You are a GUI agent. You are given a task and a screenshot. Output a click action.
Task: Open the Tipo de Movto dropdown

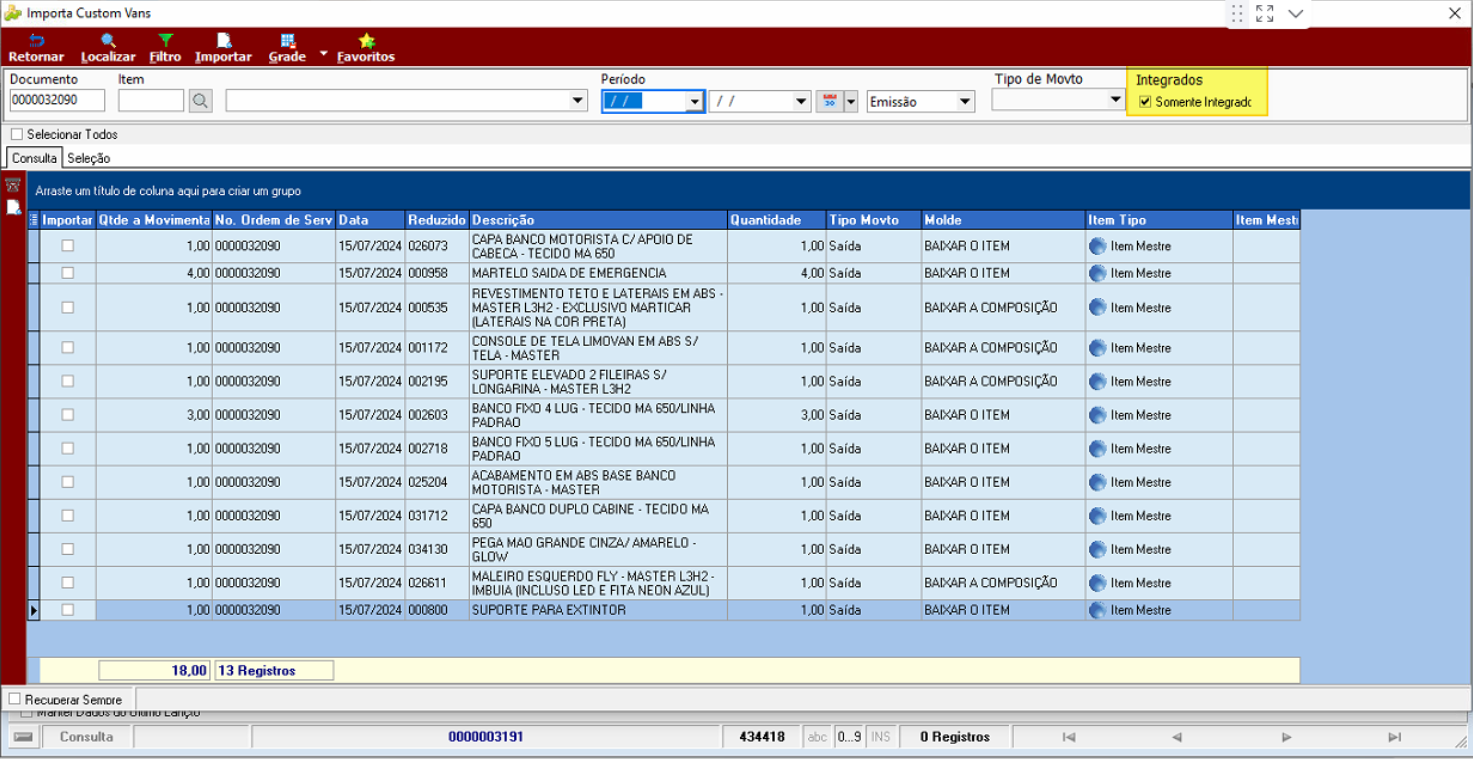1116,100
